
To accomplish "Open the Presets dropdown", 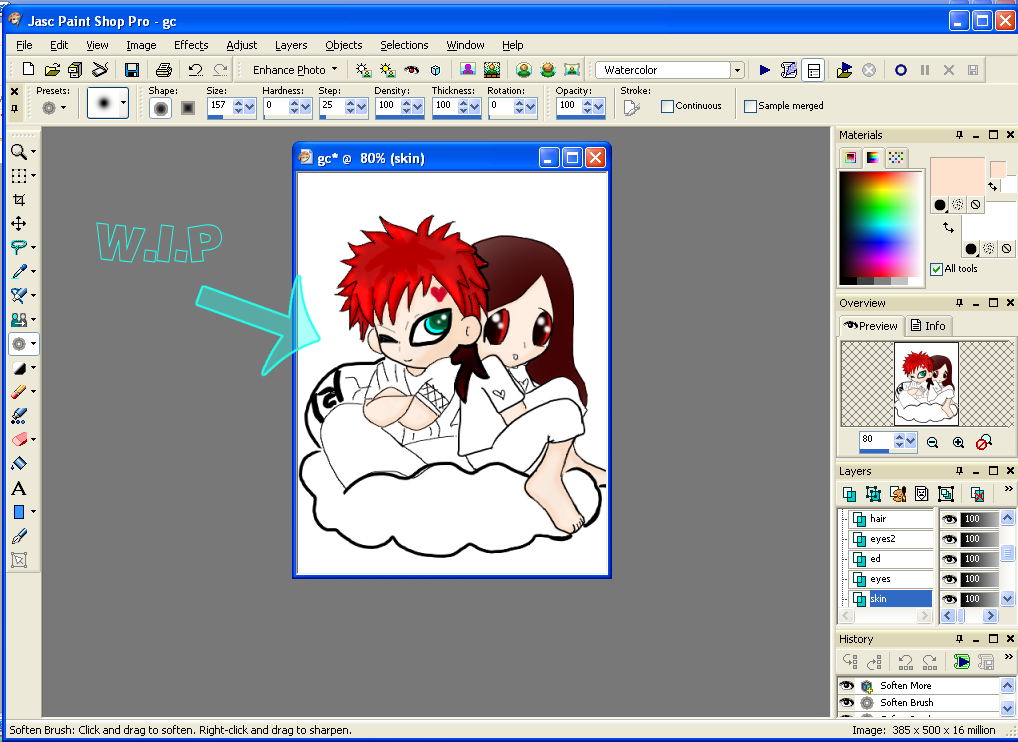I will coord(63,108).
